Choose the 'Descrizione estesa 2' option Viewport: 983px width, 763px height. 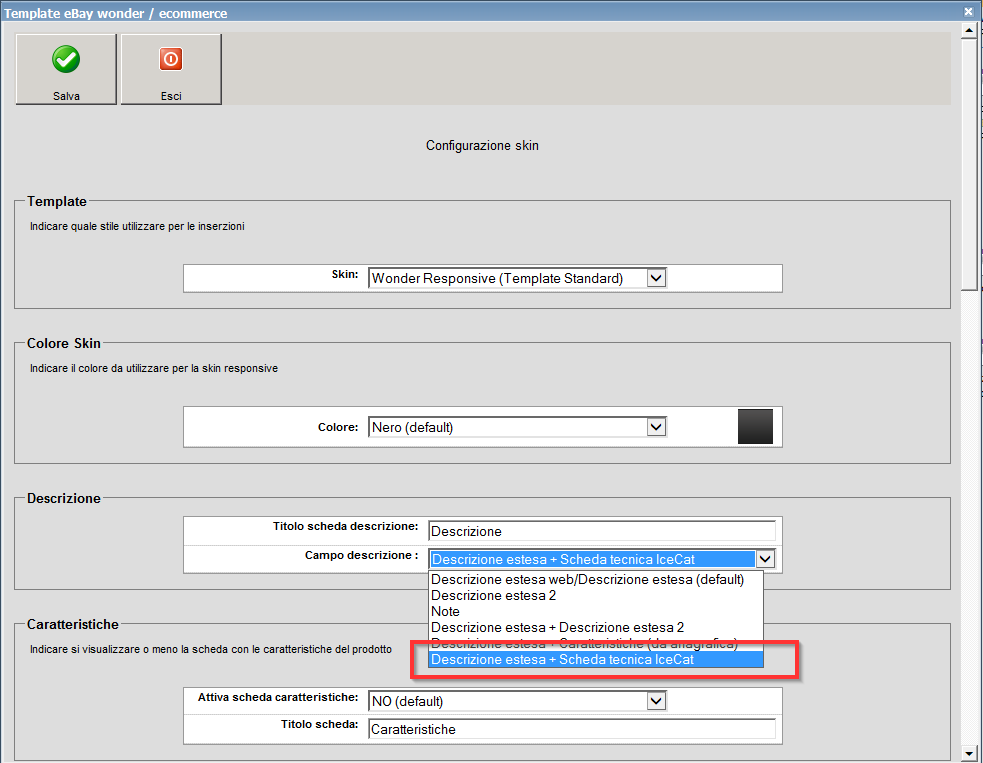pyautogui.click(x=596, y=596)
